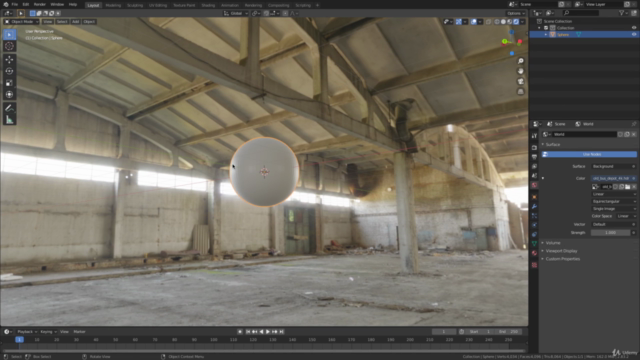640x360 pixels.
Task: Collapse the Collection tree item
Action: (539, 28)
